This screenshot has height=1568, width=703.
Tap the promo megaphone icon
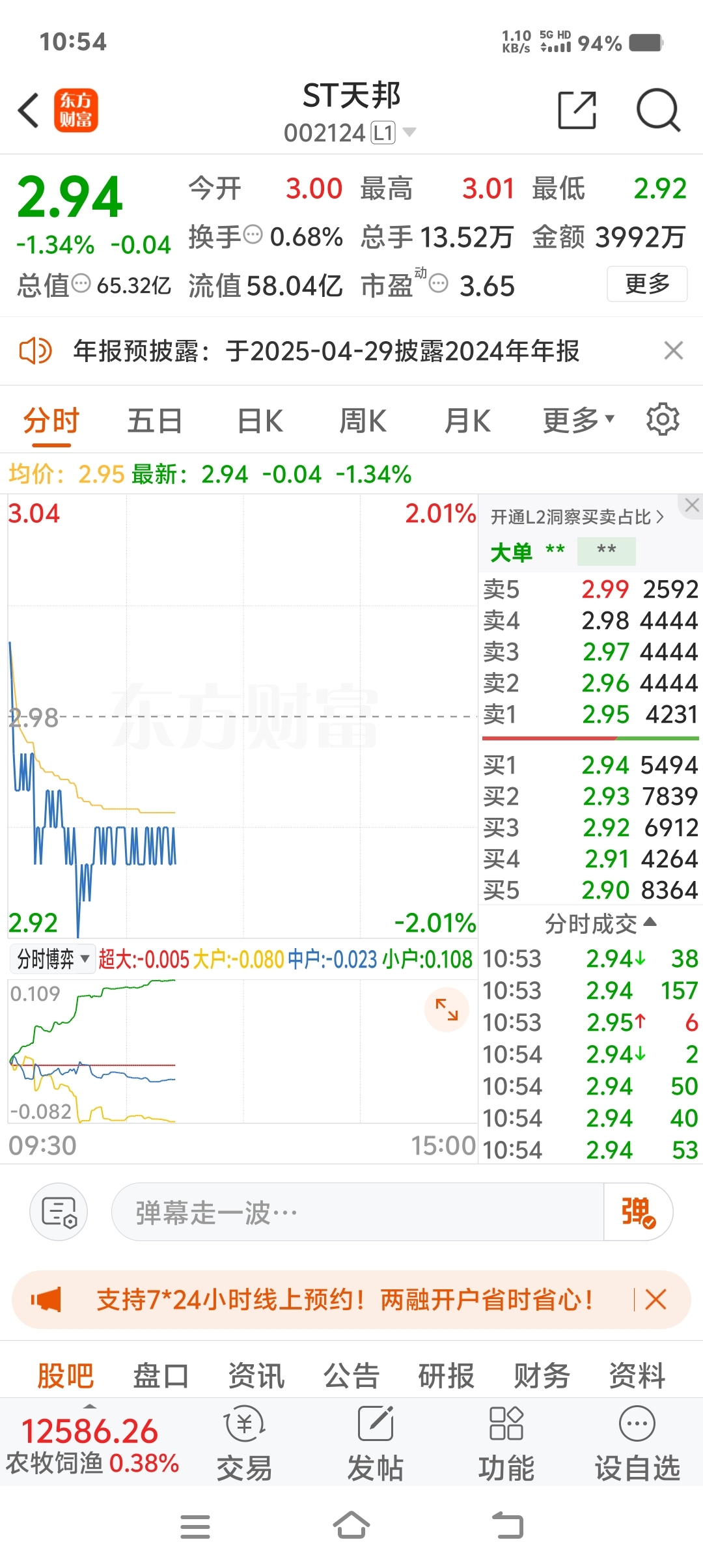tap(46, 1300)
